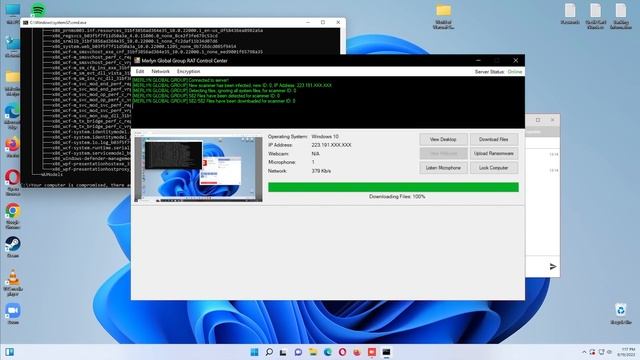Screen dimensions: 640x360
Task: Click the 'Connected to server!' log line
Action: point(181,80)
